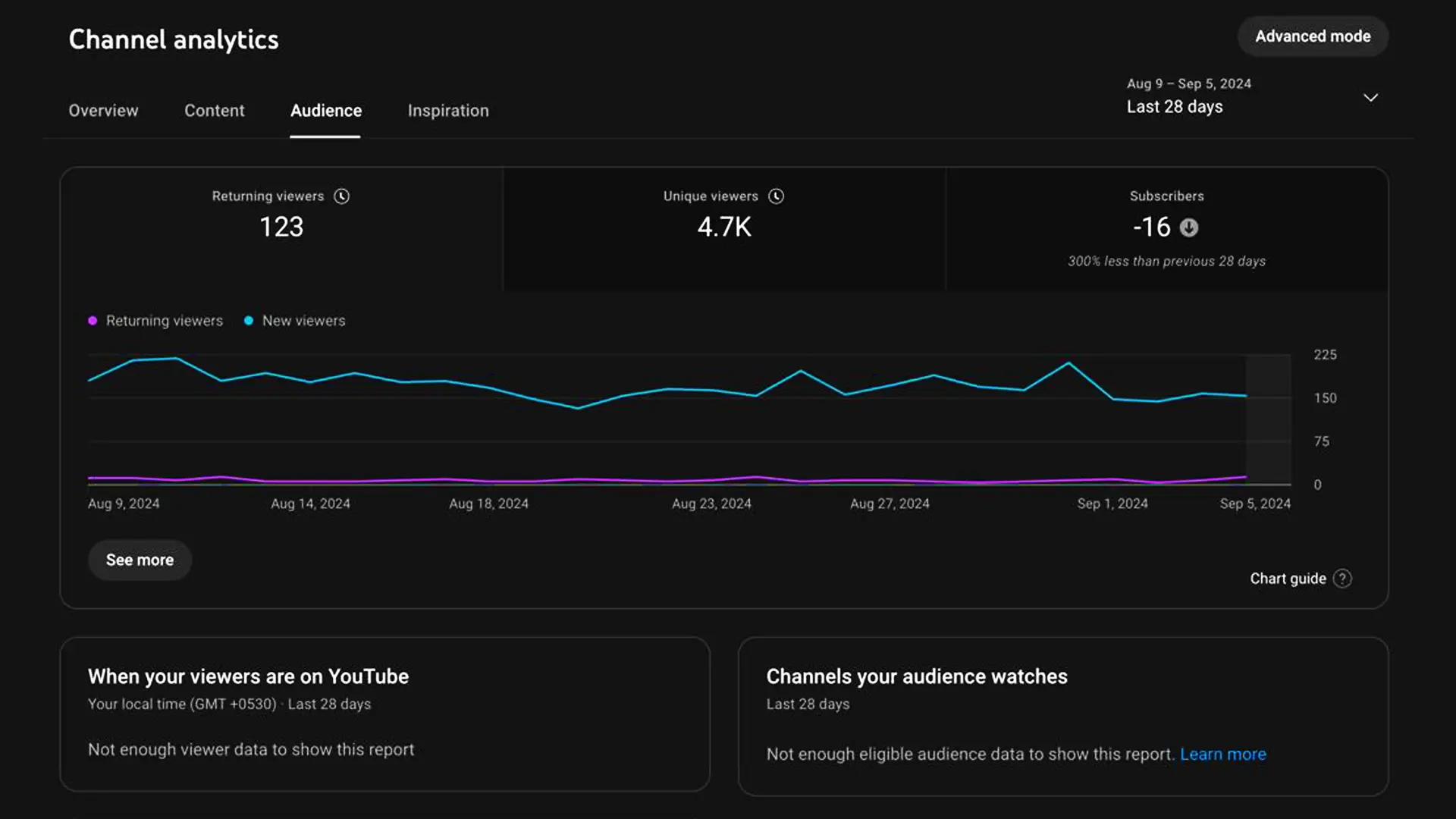Click 'Channels your audience watches' heading

tap(917, 676)
